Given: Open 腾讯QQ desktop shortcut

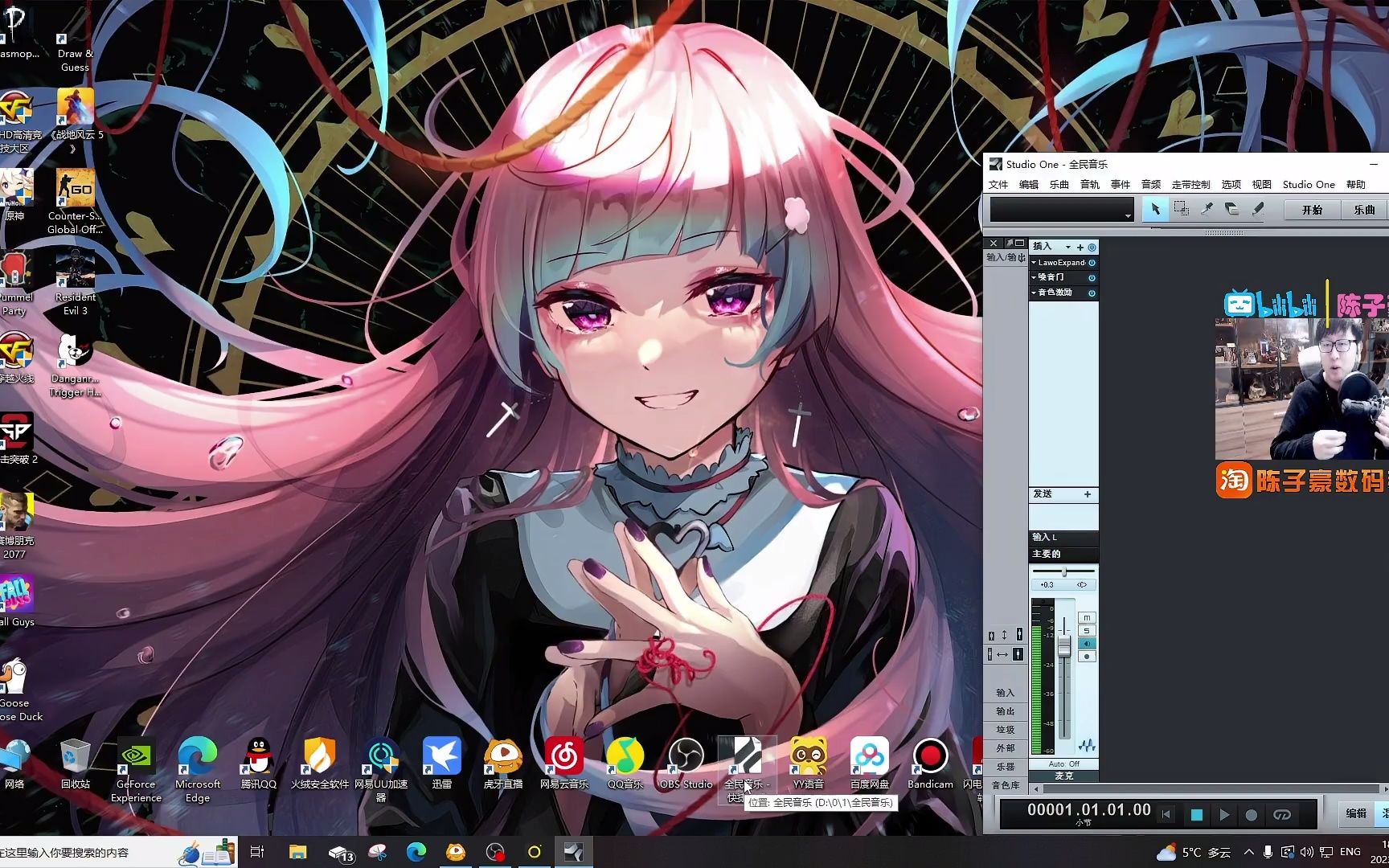Looking at the screenshot, I should coord(258,764).
